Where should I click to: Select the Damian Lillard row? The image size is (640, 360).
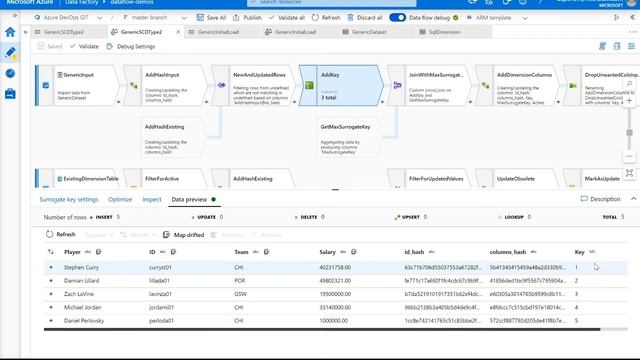336,281
